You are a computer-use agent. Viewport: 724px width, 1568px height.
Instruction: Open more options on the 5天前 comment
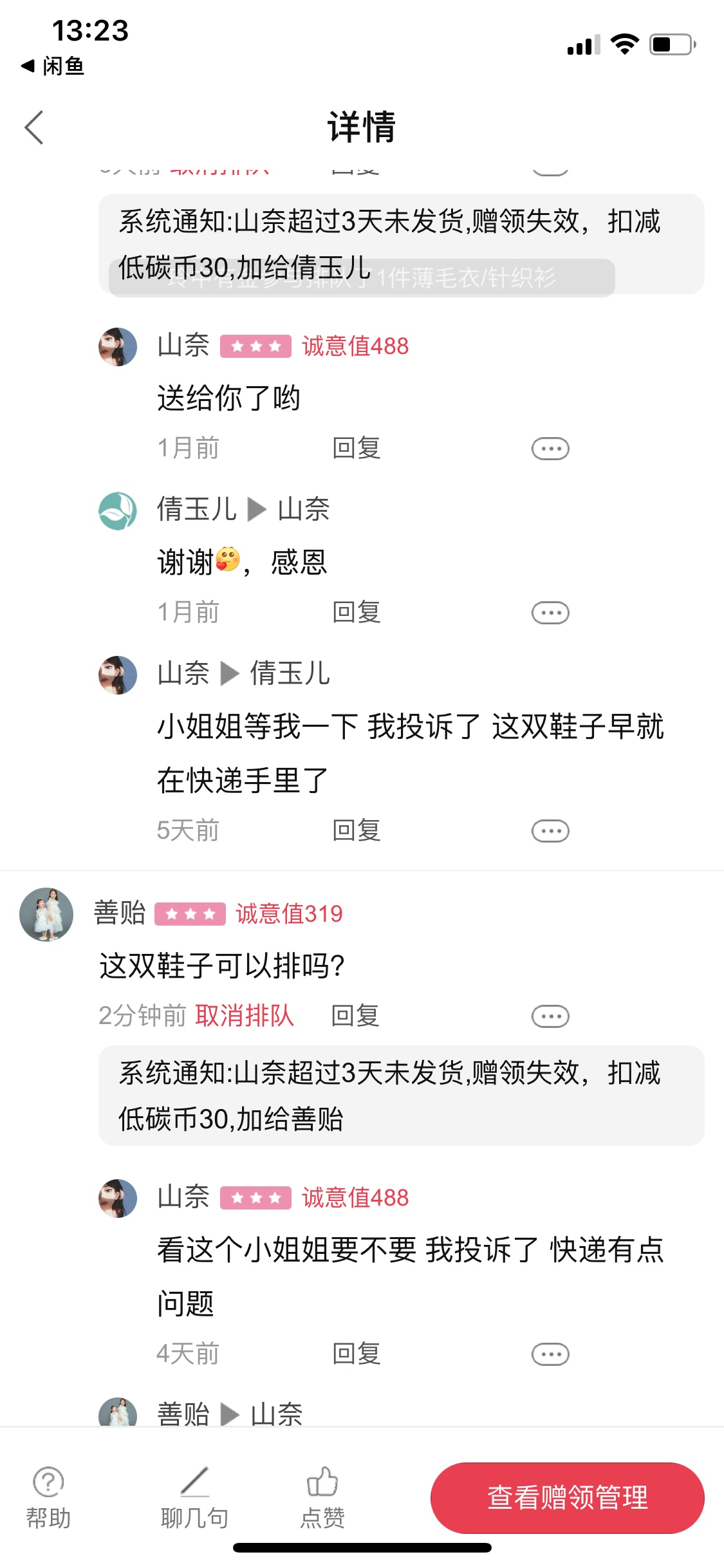550,831
